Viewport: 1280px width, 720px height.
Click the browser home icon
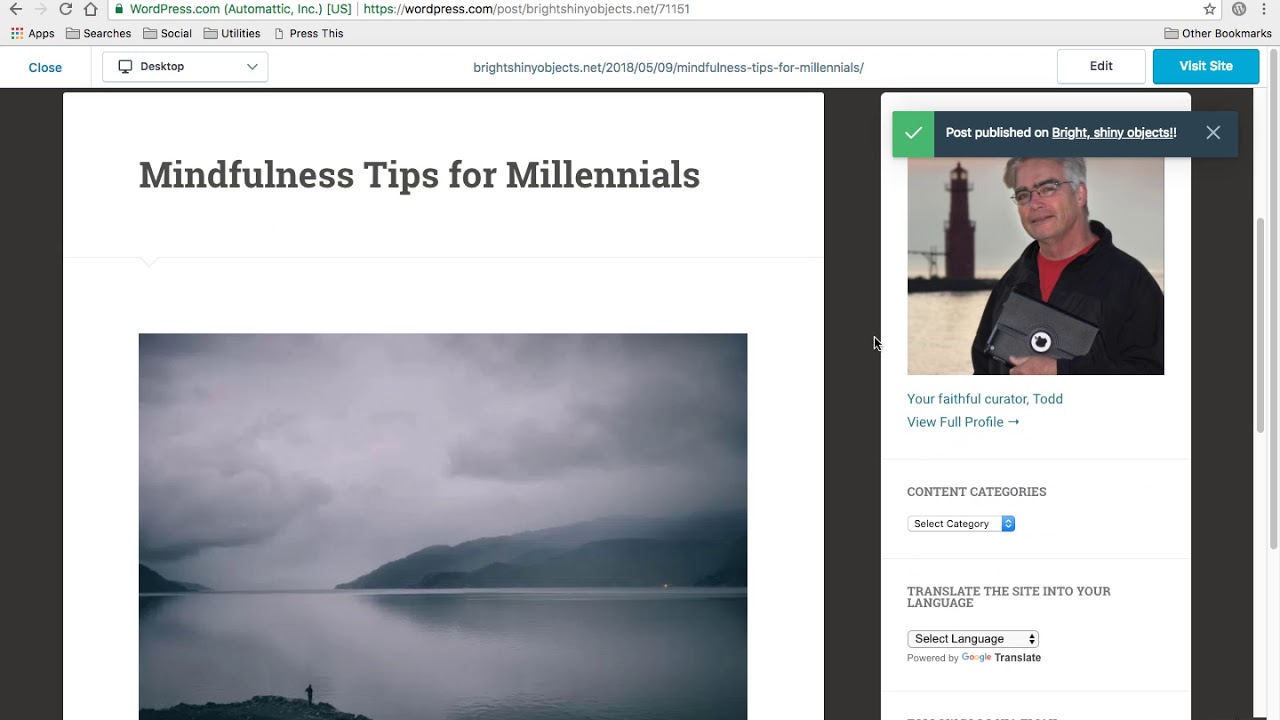tap(91, 9)
